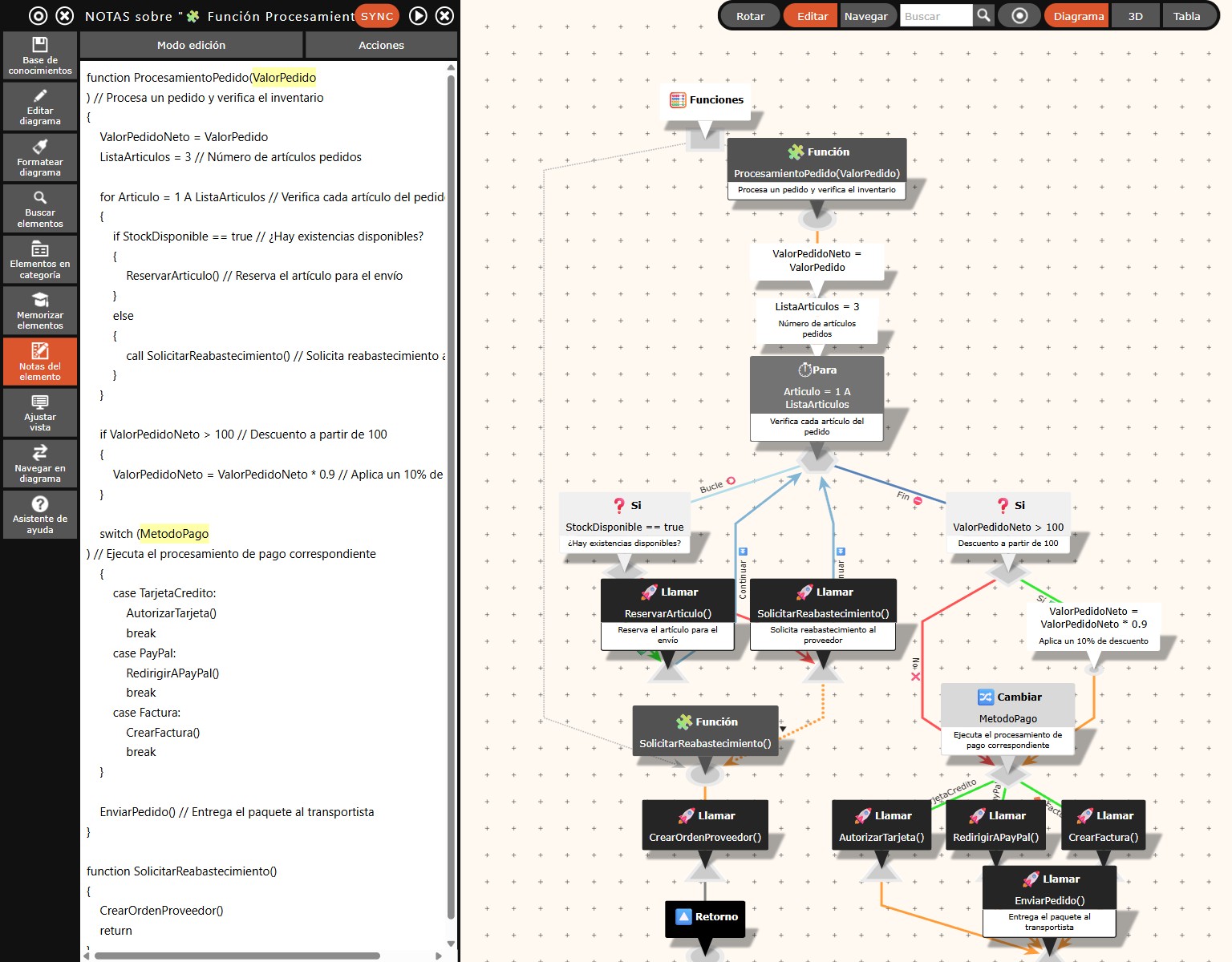Open Buscar elementos in sidebar

tap(40, 208)
